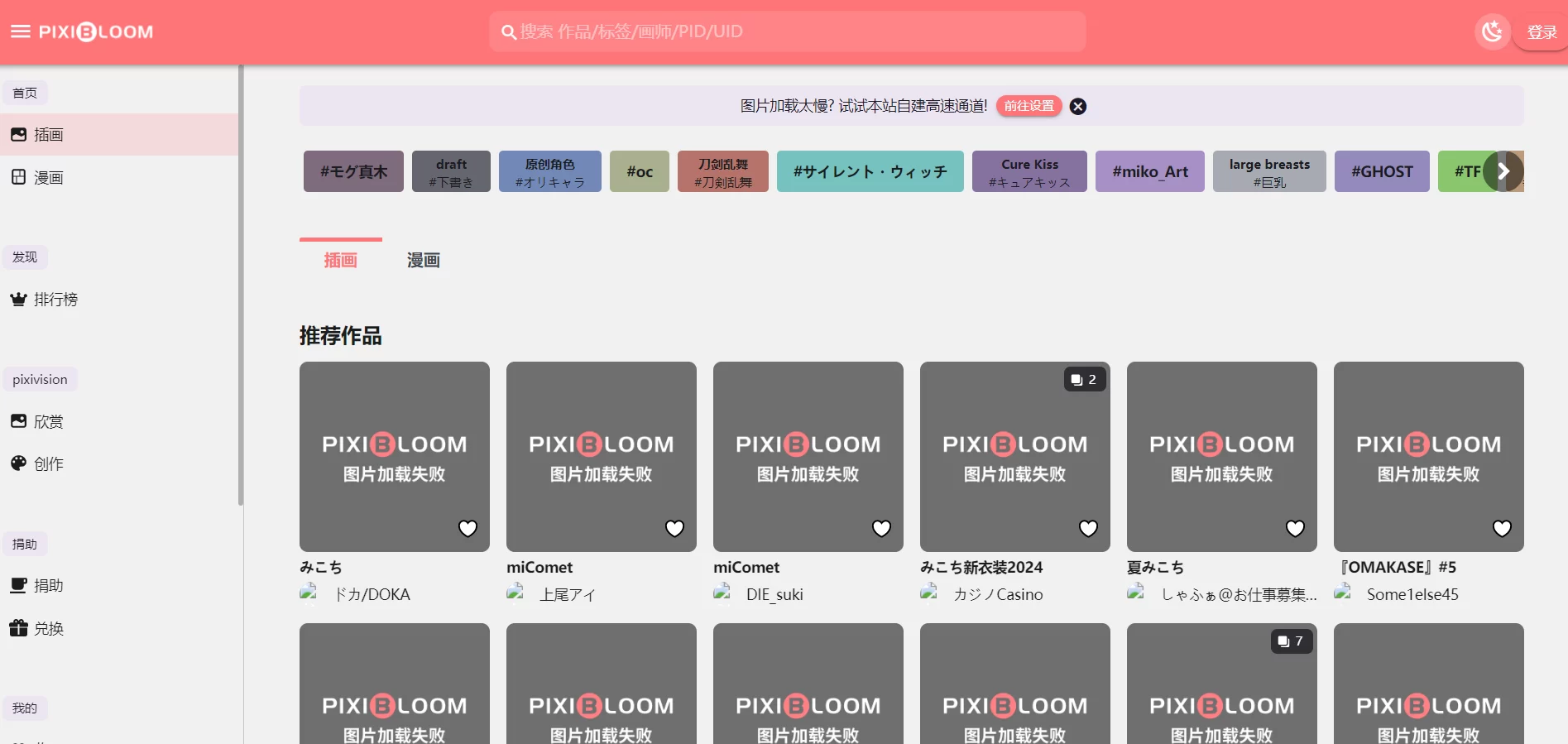Open the 创作 palette sidebar entry

tap(48, 463)
